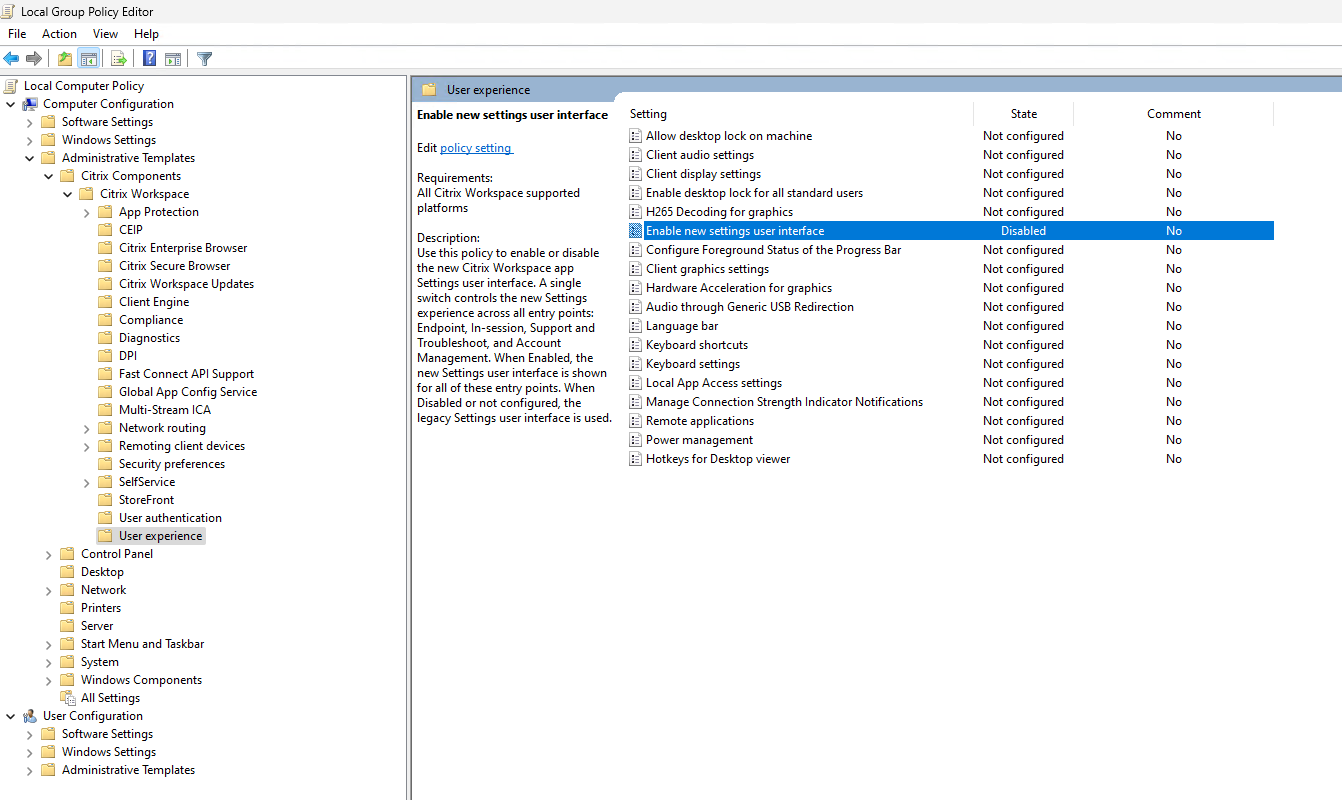The width and height of the screenshot is (1342, 800).
Task: Expand the SelfService folder
Action: click(x=87, y=482)
